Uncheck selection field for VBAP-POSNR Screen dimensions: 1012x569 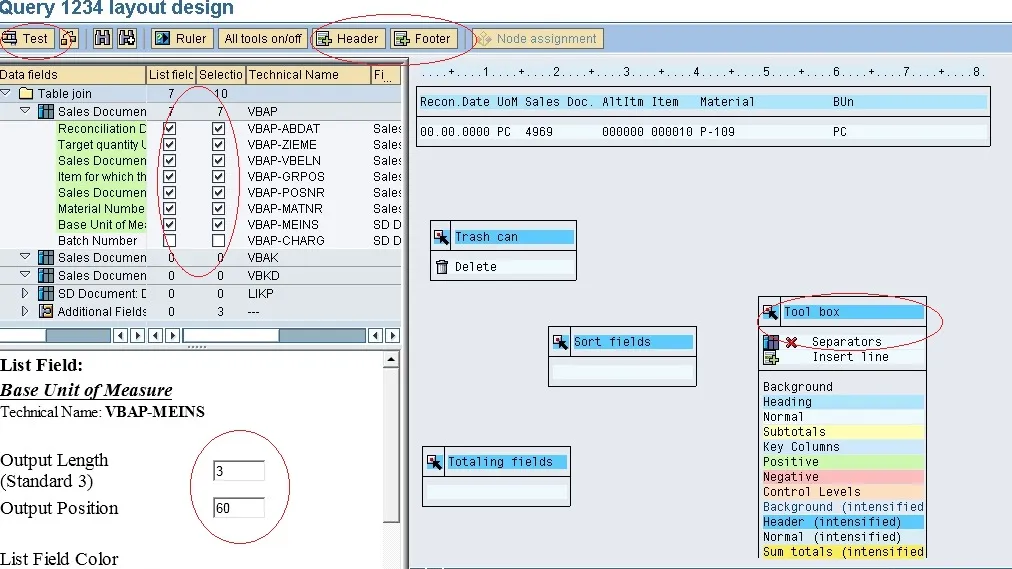point(219,192)
